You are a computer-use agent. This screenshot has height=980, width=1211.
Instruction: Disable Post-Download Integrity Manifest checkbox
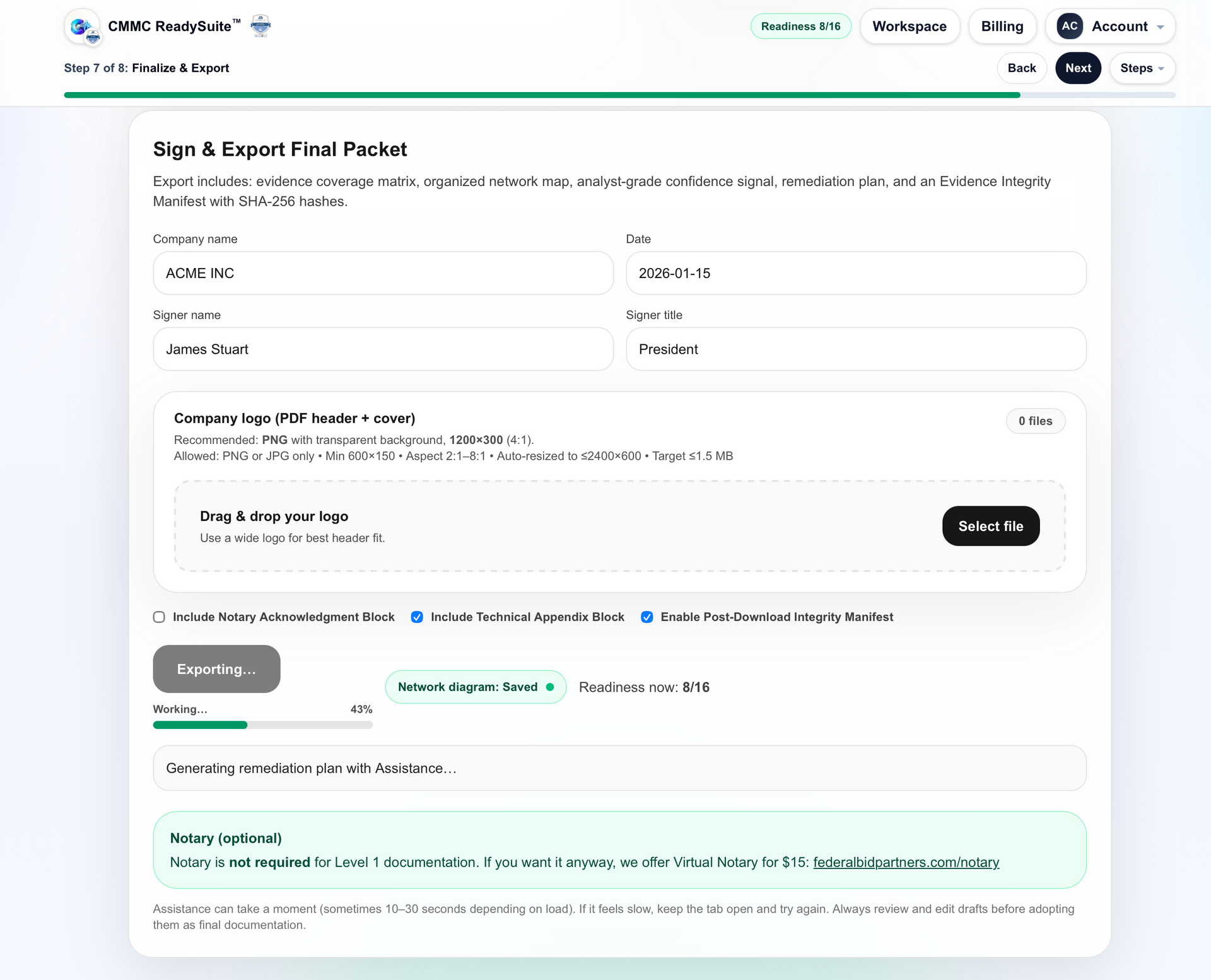pos(646,617)
